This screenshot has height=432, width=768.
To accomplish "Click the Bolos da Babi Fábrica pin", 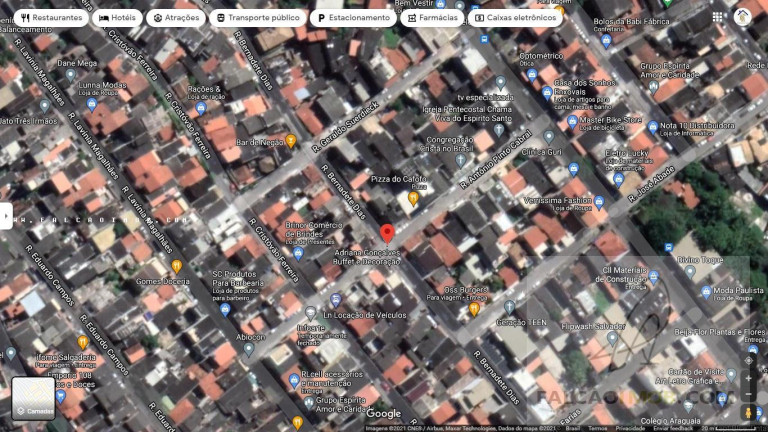I will [606, 41].
